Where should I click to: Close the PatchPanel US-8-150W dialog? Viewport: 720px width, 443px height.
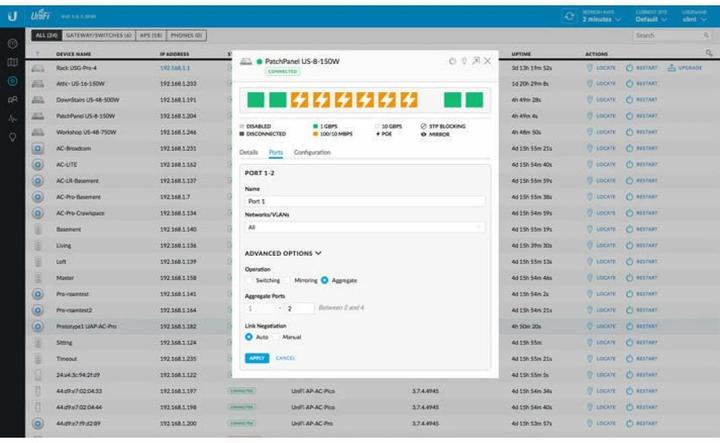tap(488, 61)
